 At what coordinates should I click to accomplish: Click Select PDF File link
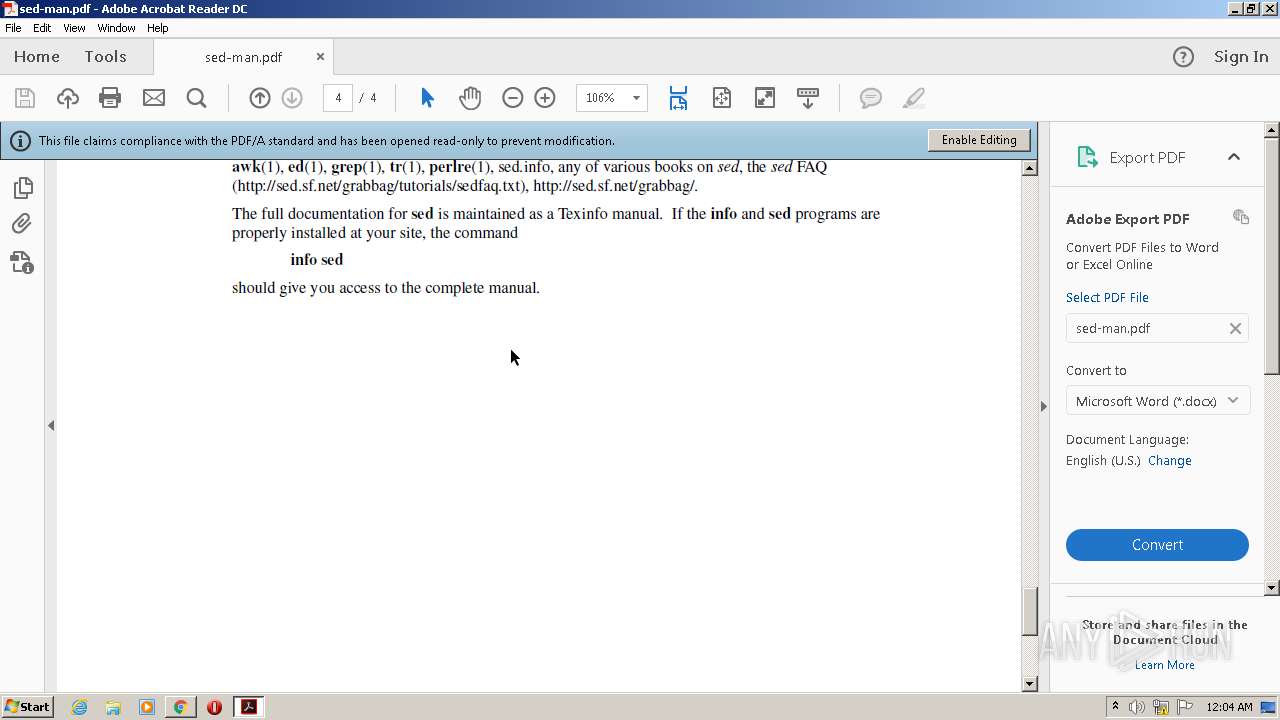point(1107,298)
